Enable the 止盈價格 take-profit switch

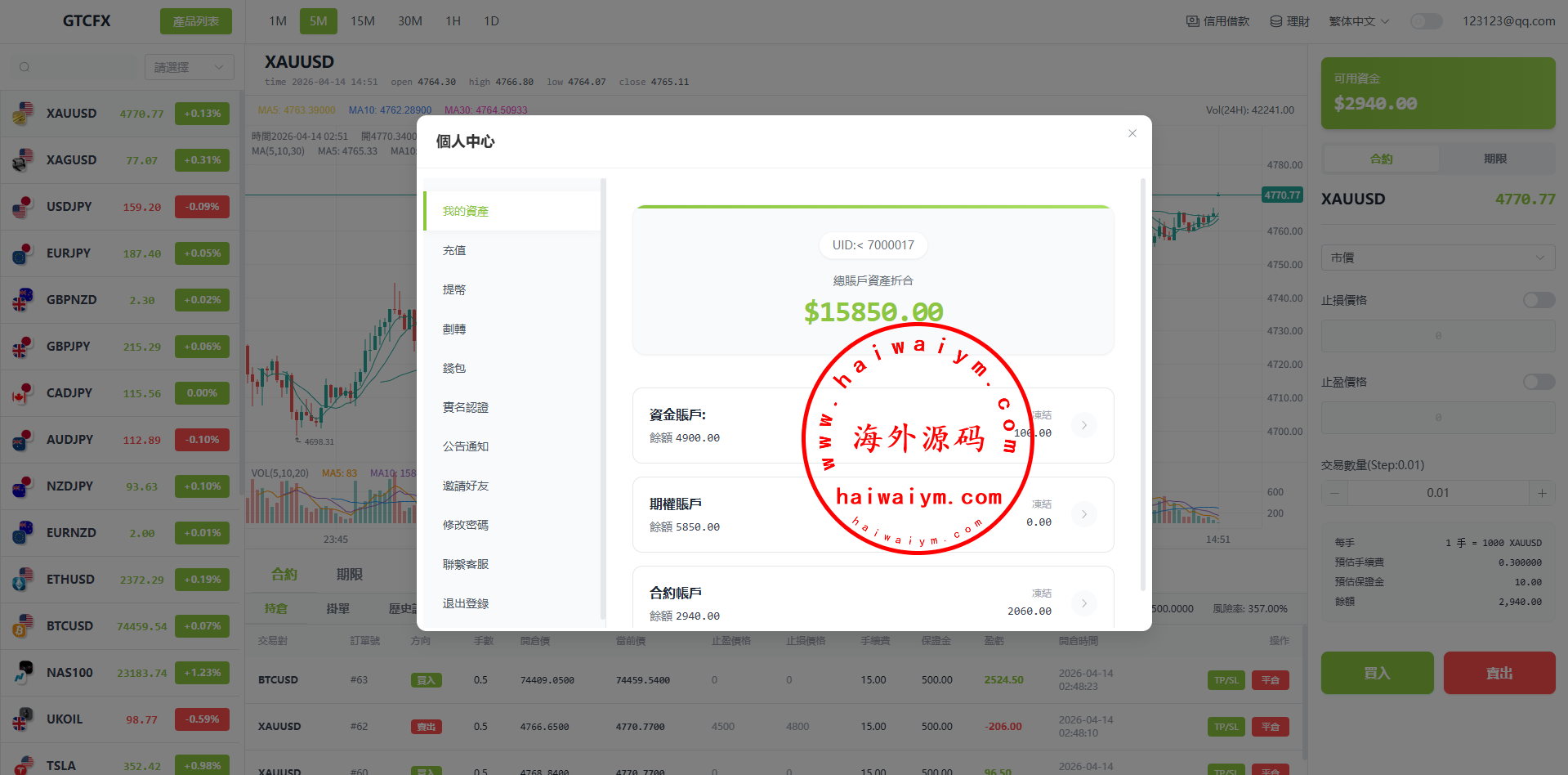[1539, 382]
